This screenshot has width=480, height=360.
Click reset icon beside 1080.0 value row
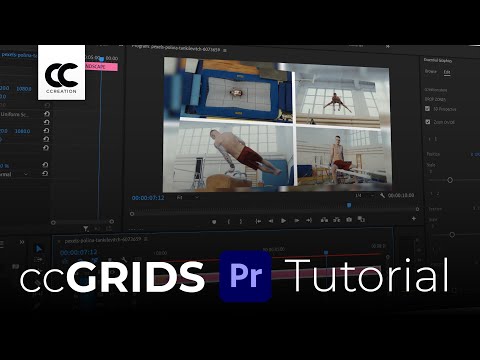point(46,131)
